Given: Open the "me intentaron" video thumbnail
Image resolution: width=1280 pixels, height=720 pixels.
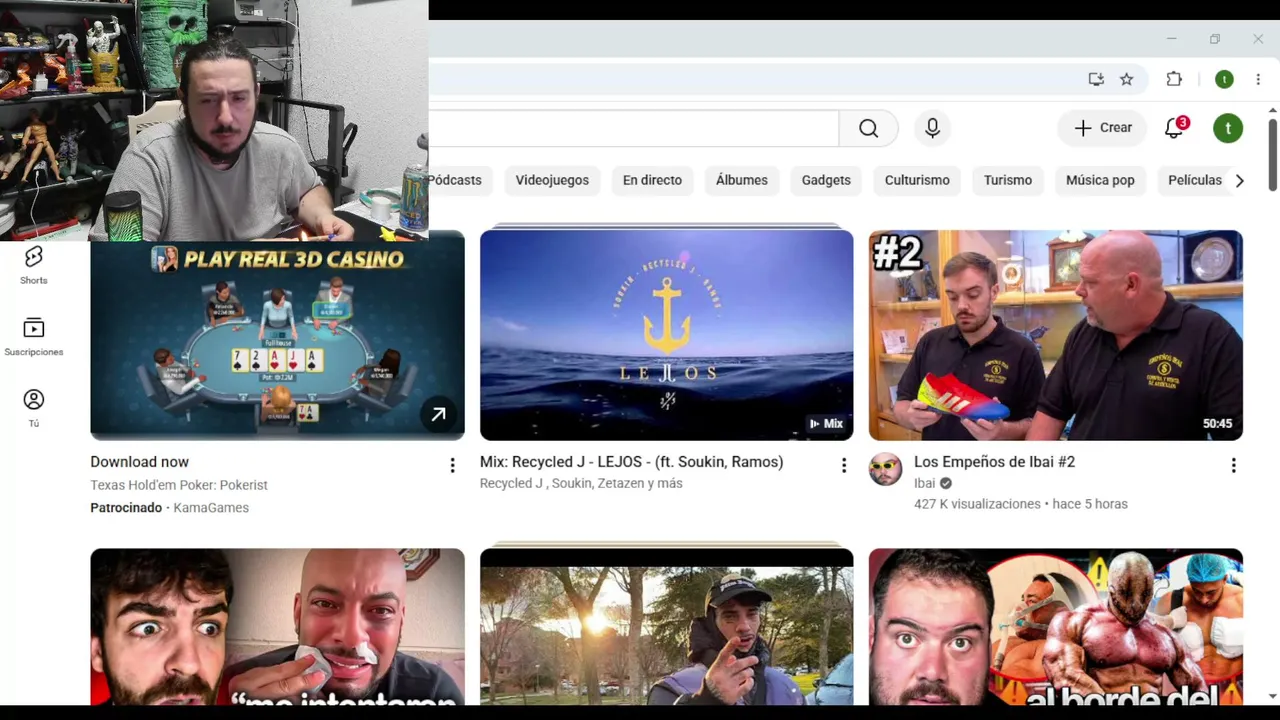Looking at the screenshot, I should tap(277, 627).
